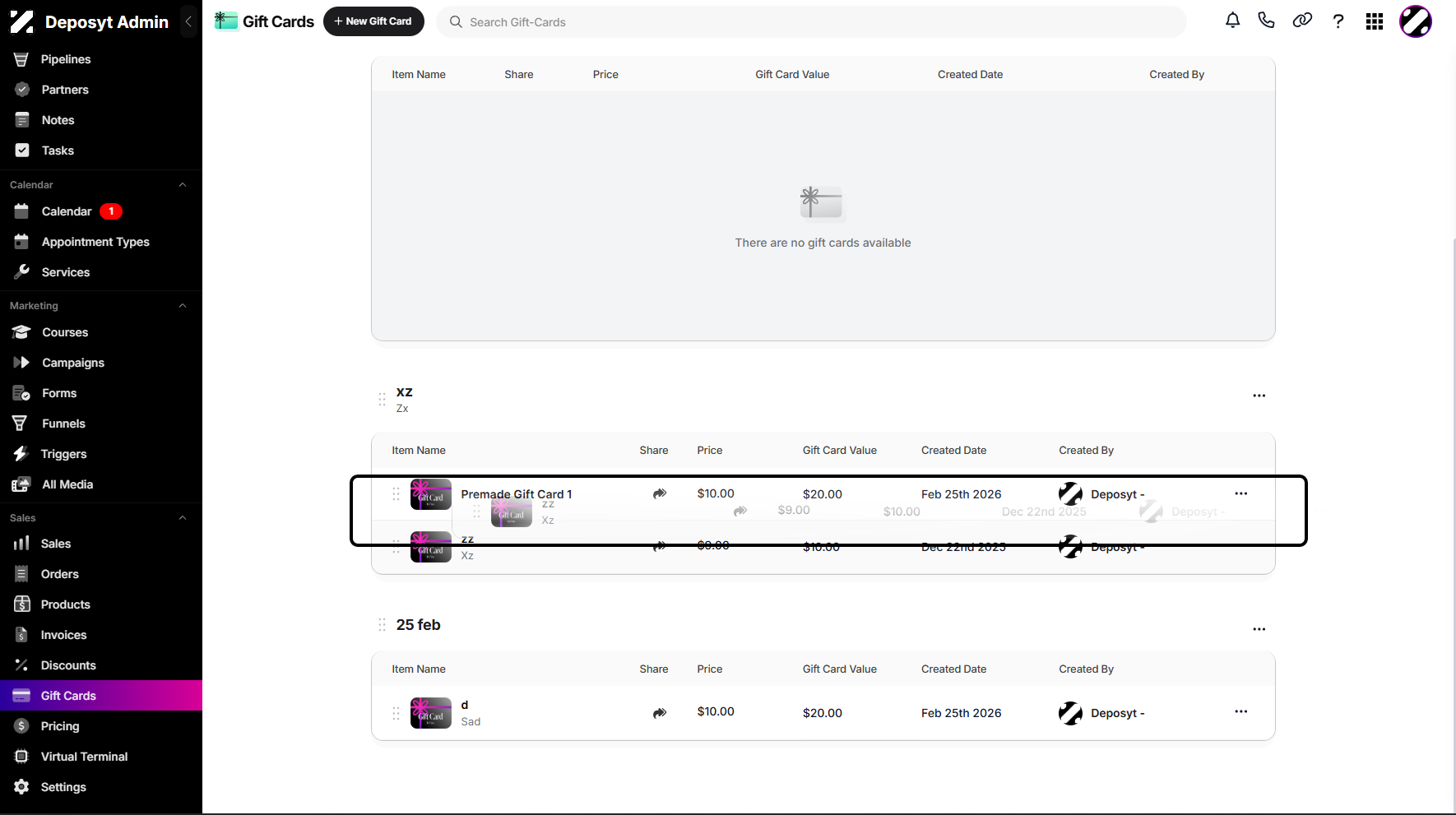
Task: Open options for the xz category
Action: click(1259, 396)
